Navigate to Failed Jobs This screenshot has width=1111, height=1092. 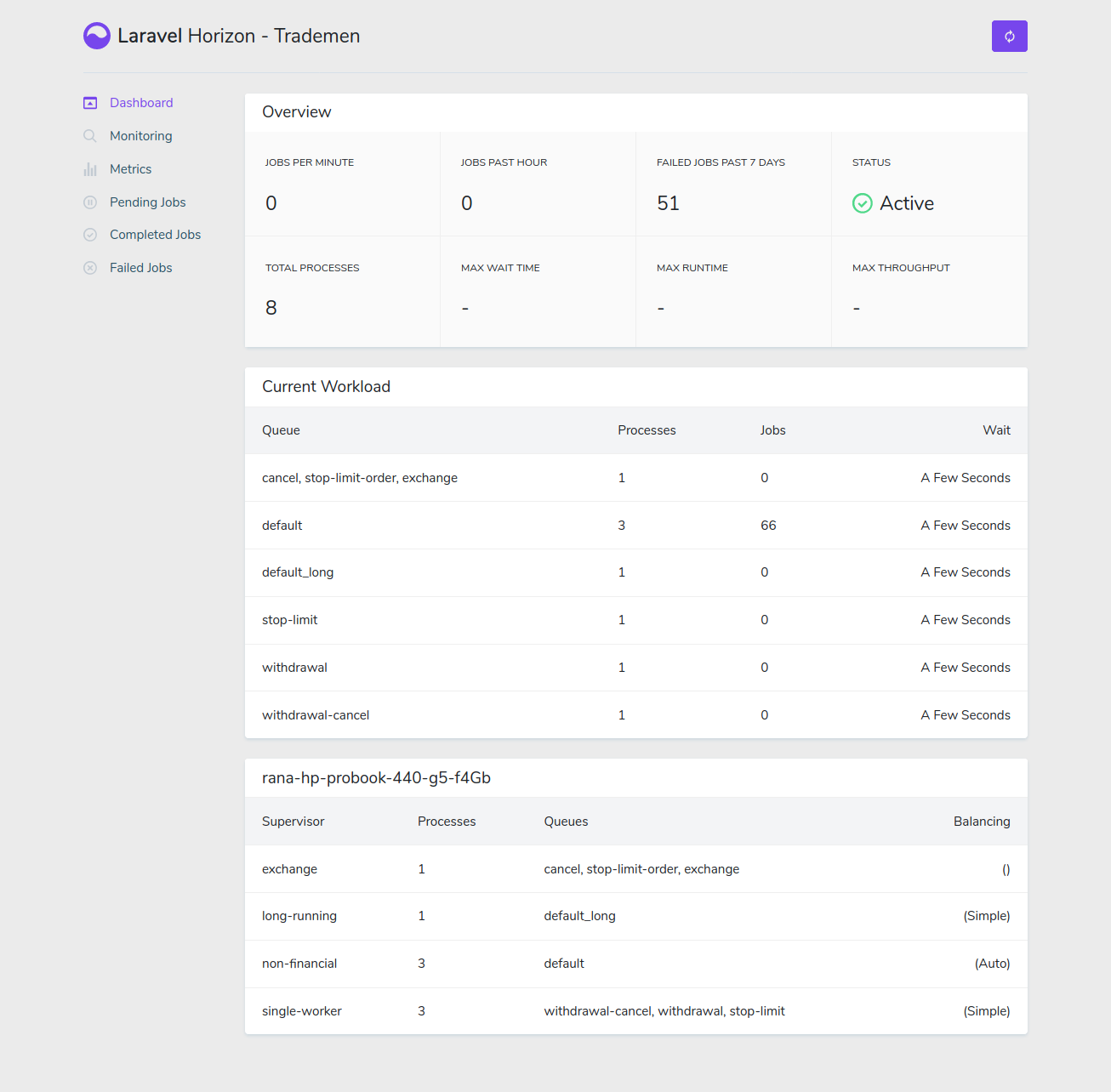point(141,268)
